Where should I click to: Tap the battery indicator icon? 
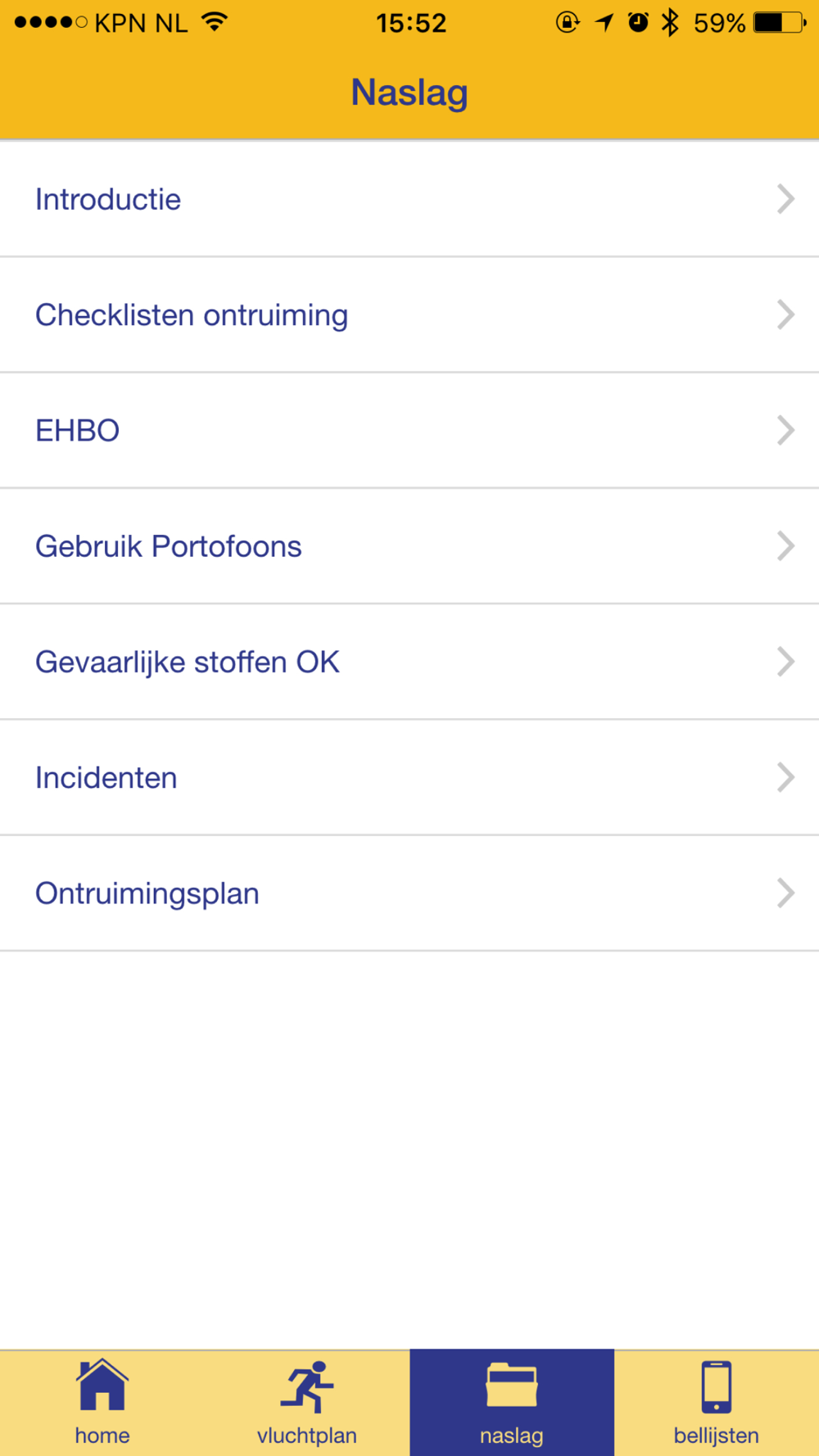(779, 22)
